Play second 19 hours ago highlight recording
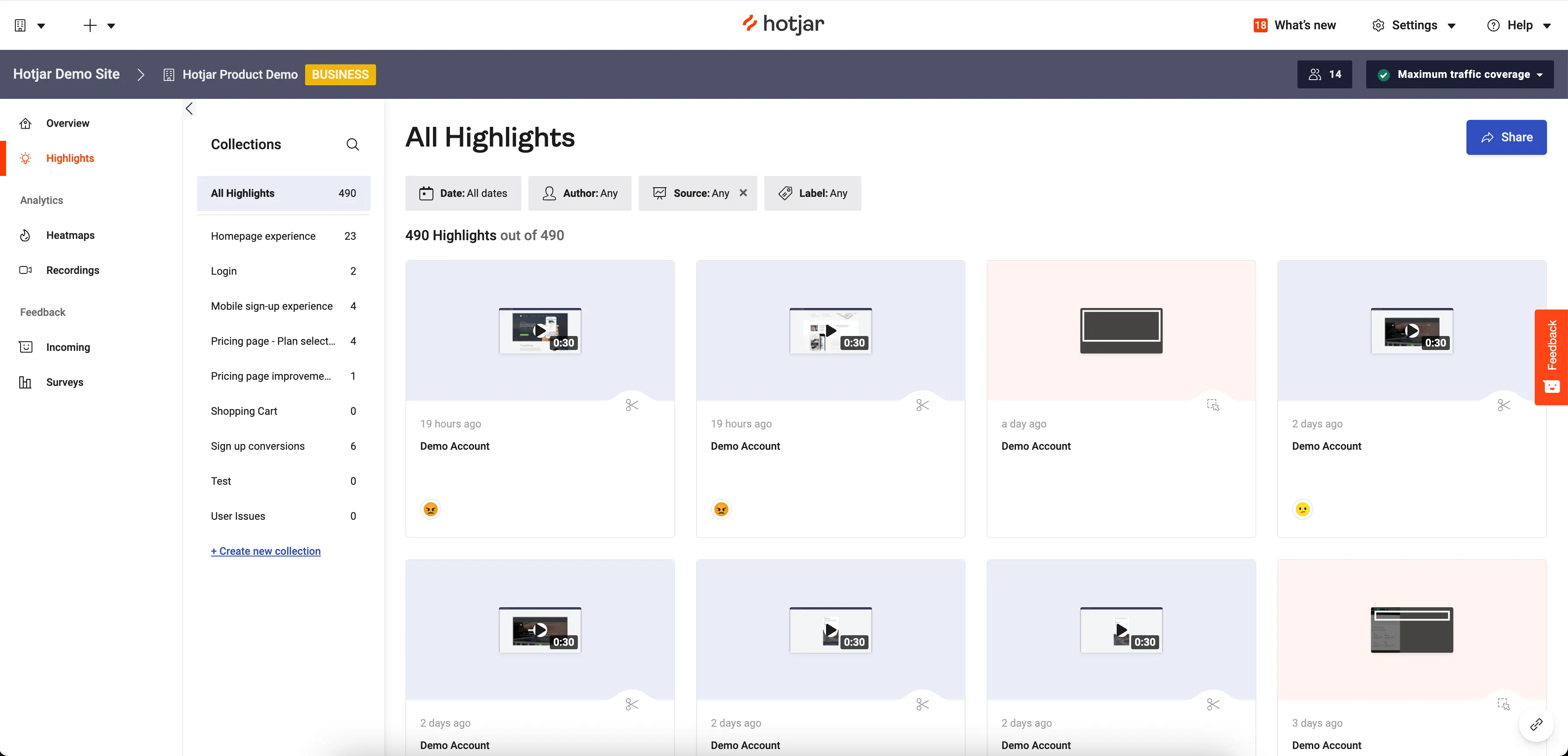Viewport: 1568px width, 756px height. [x=830, y=331]
